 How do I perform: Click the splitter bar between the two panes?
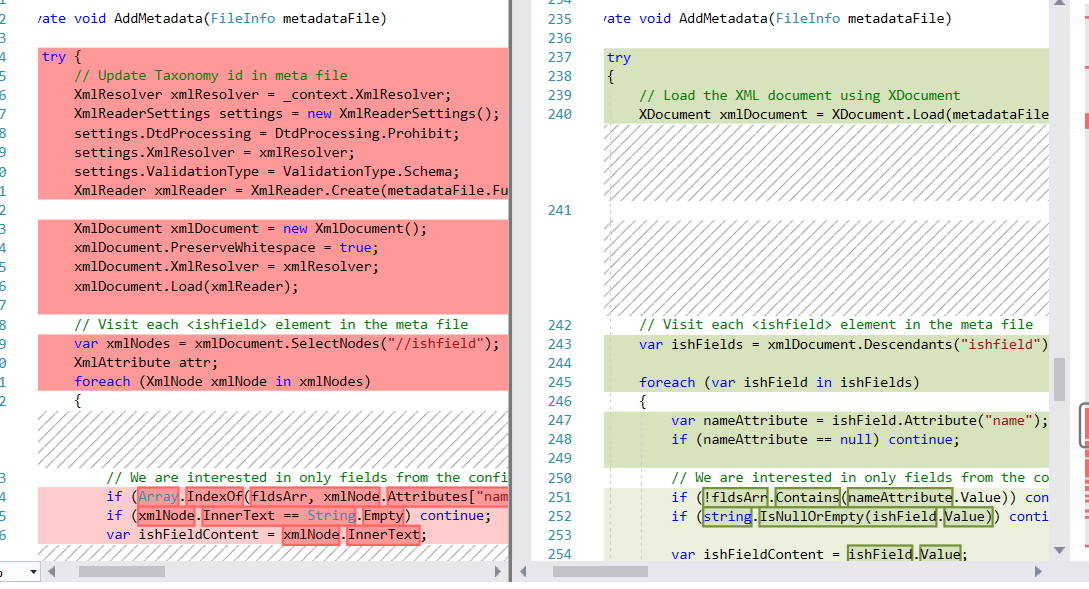[x=511, y=300]
